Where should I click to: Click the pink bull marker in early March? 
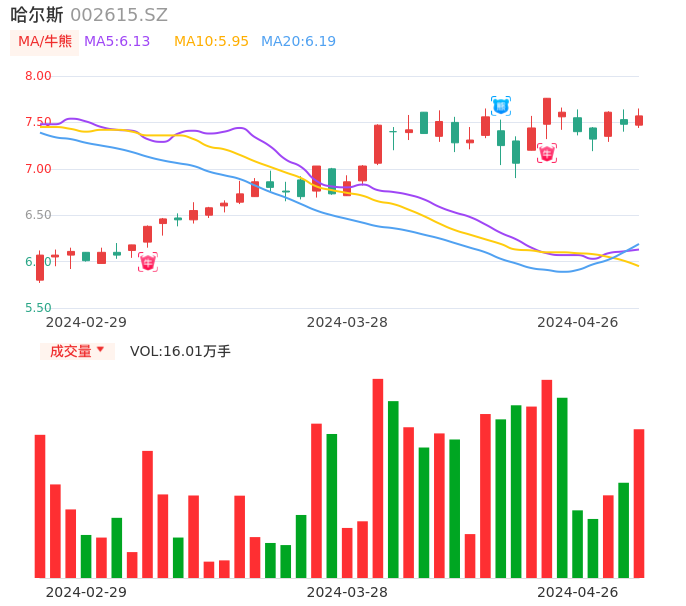pyautogui.click(x=148, y=262)
